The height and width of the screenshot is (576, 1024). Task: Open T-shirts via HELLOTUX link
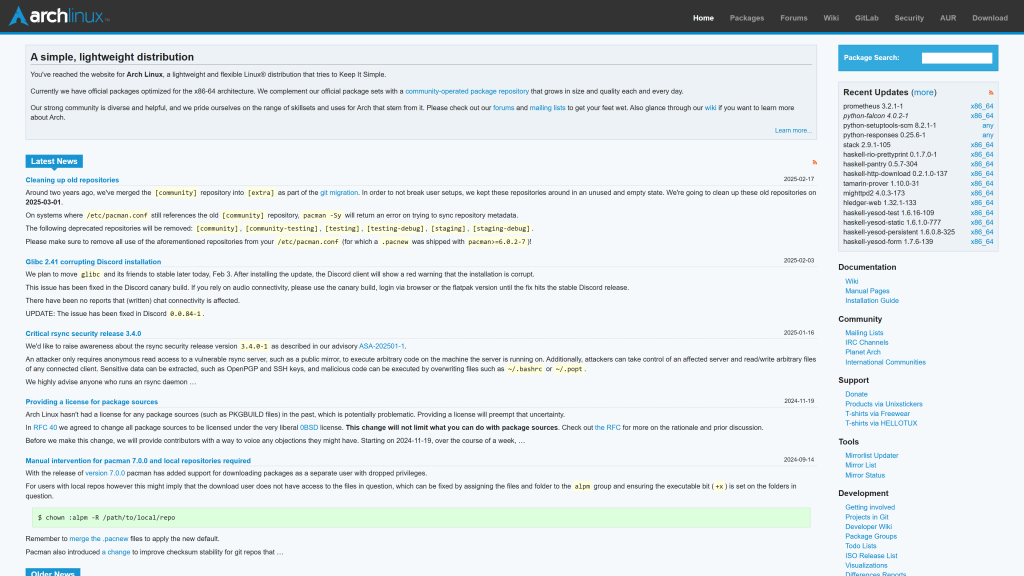coord(881,424)
